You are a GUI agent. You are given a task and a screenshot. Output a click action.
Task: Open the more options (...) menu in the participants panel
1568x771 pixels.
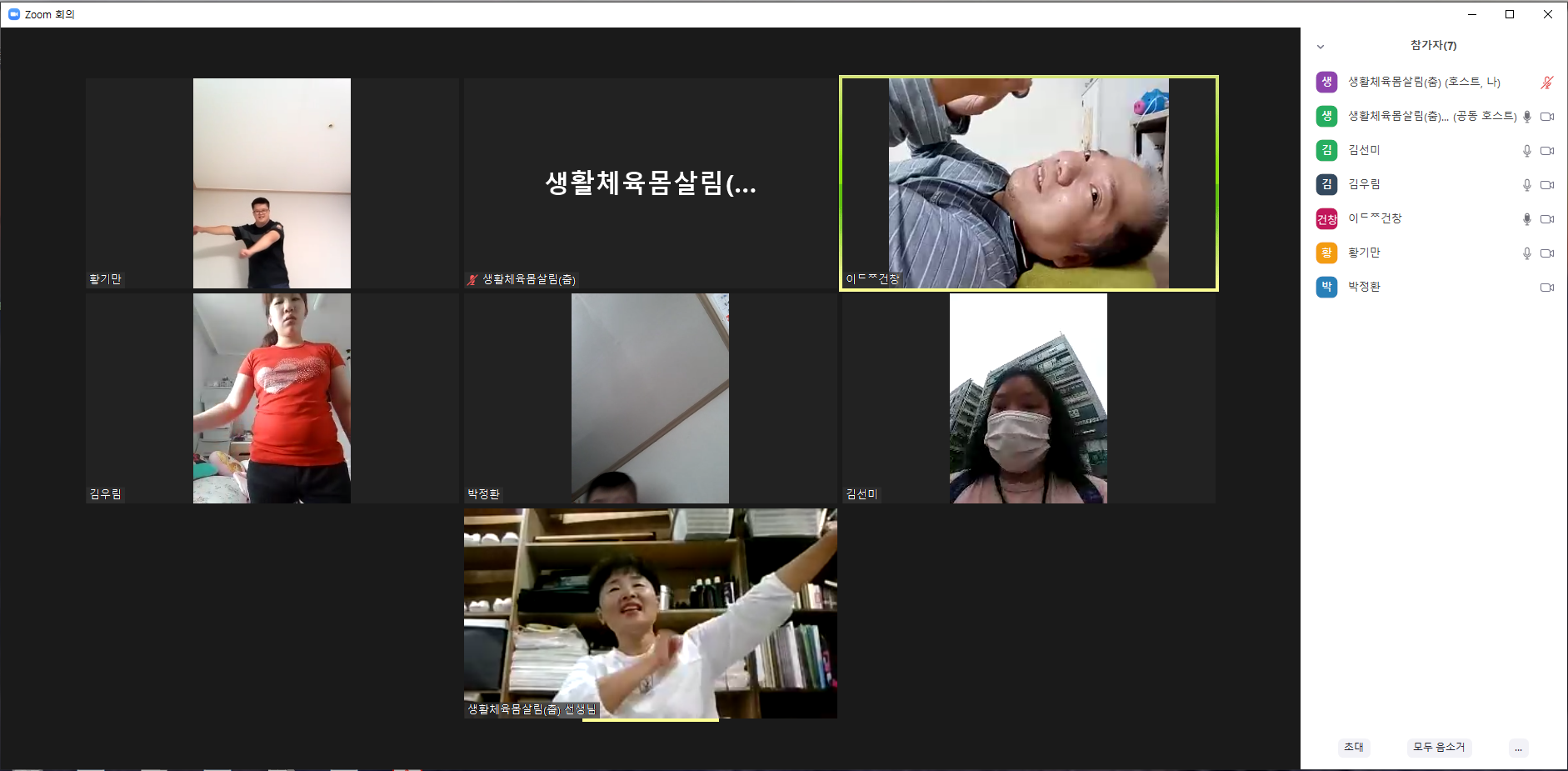click(x=1518, y=748)
